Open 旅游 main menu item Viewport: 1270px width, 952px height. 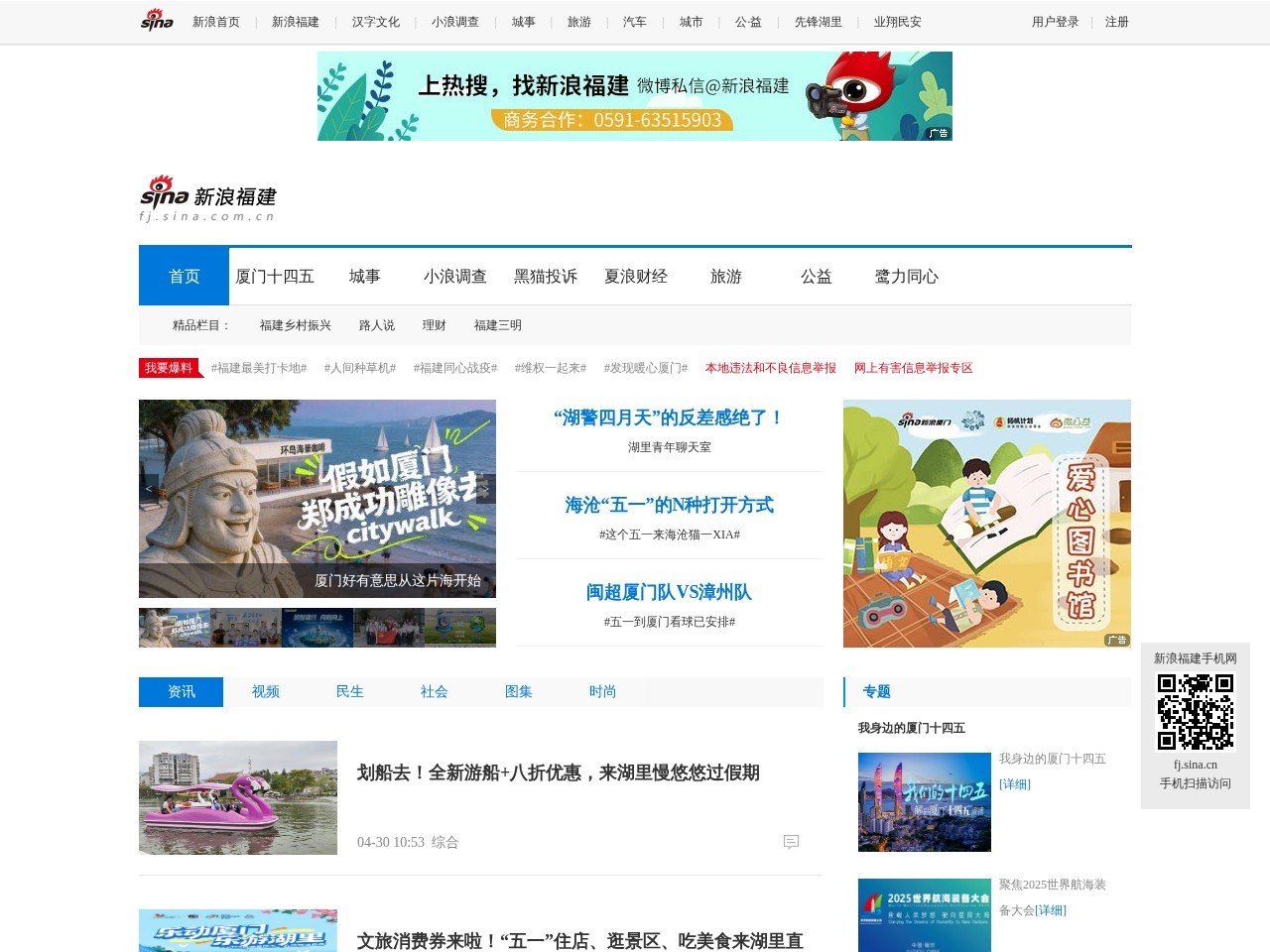[726, 276]
